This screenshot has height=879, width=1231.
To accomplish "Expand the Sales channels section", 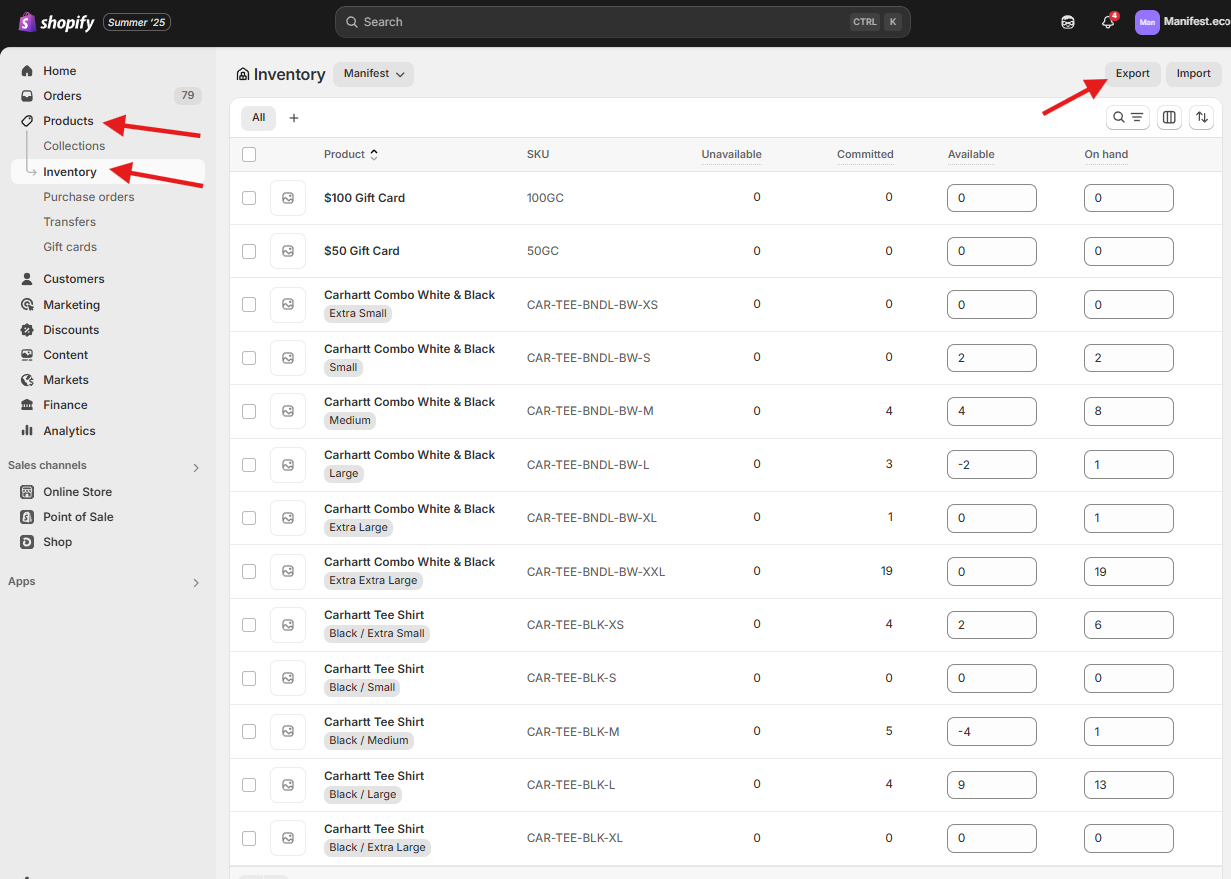I will click(x=196, y=467).
